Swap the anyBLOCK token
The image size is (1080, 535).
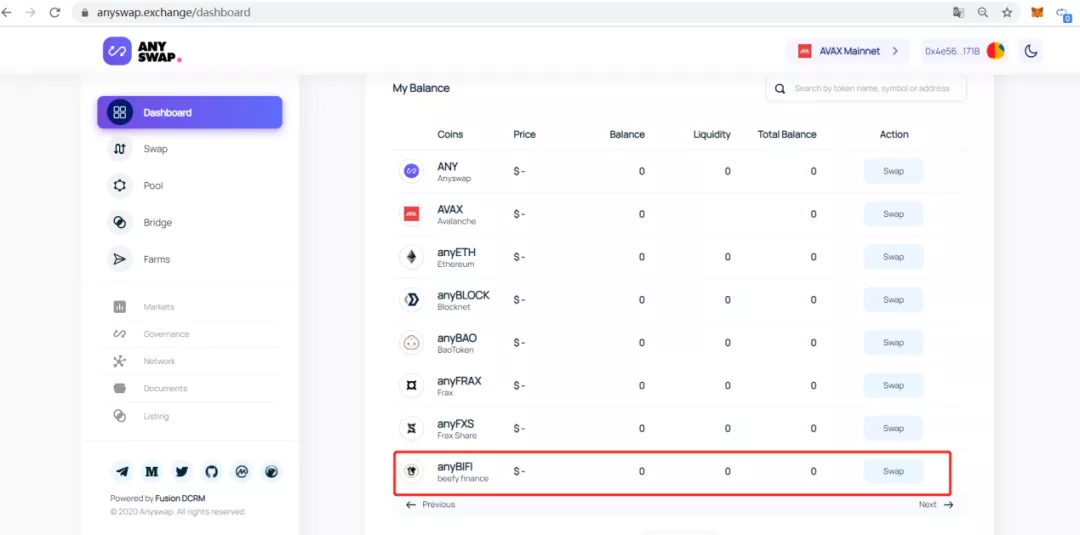[x=893, y=300]
